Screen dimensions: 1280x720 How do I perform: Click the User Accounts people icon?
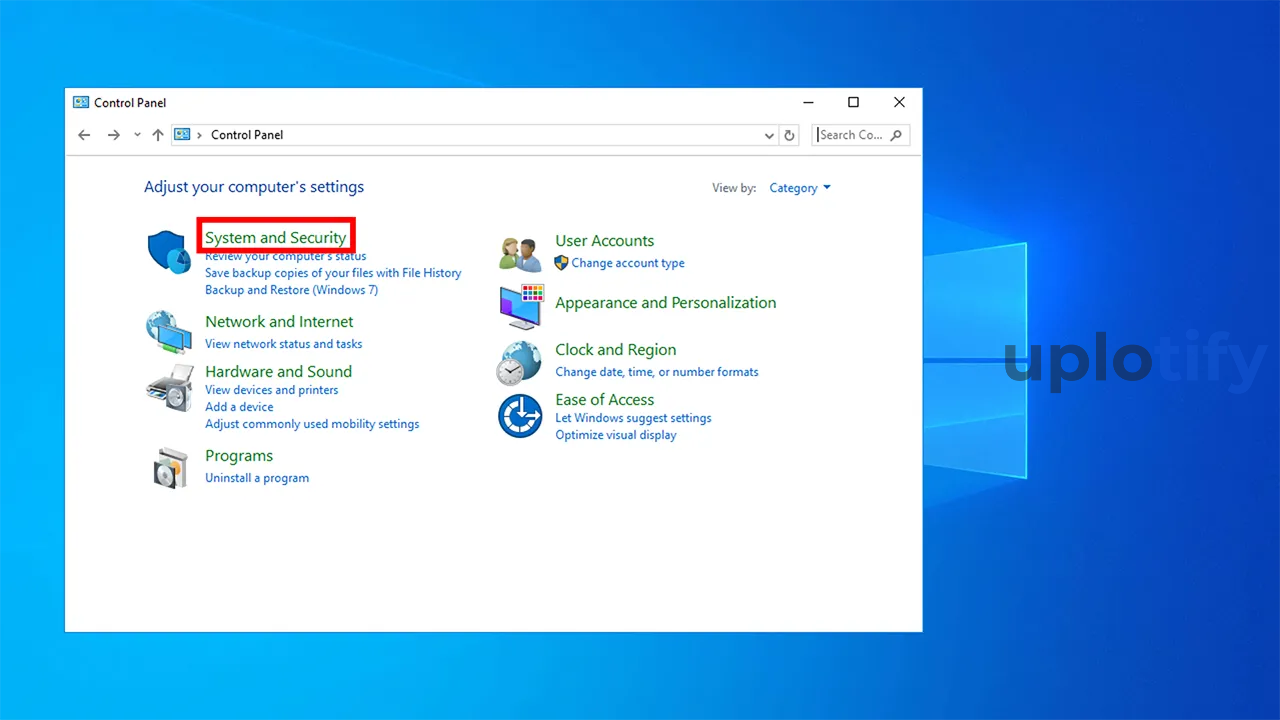pyautogui.click(x=520, y=254)
